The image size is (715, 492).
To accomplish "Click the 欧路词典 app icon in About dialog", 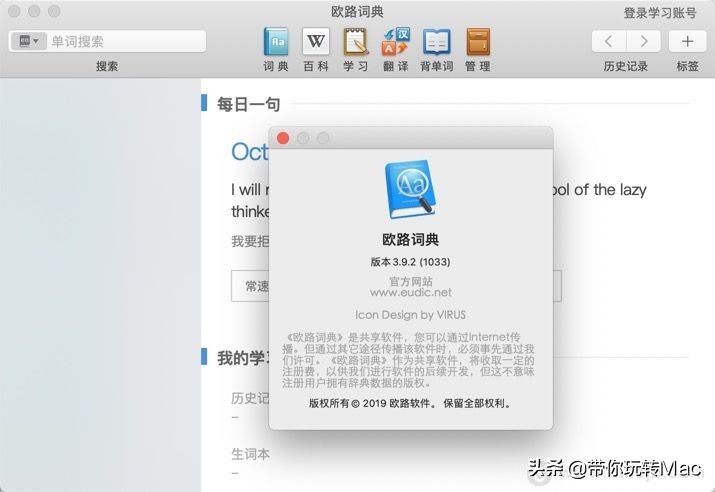I will coord(410,189).
